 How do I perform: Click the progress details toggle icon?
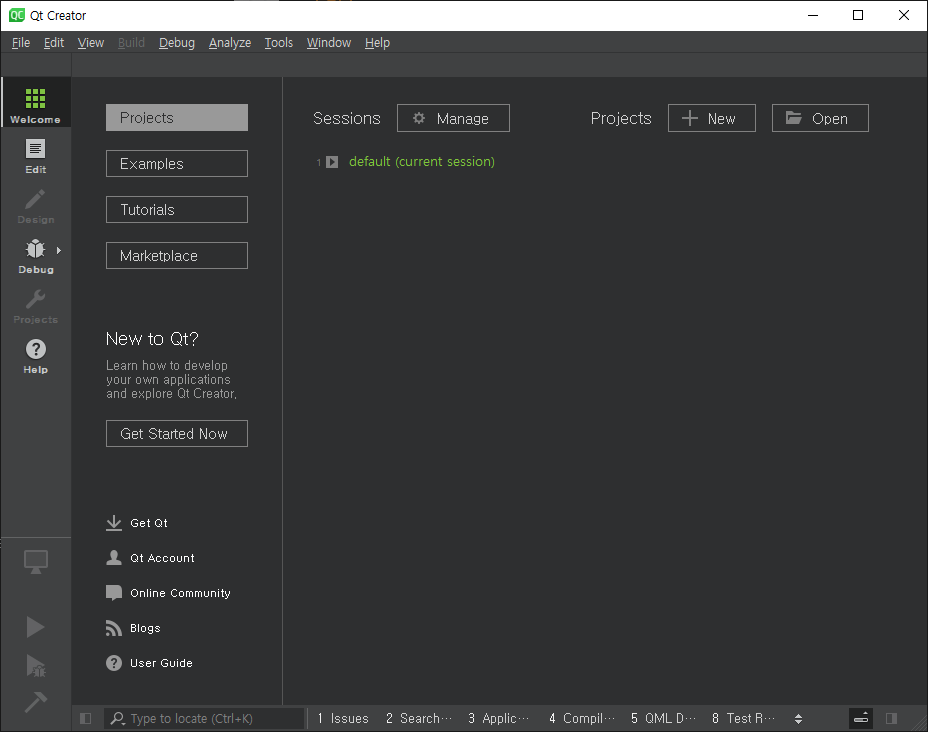click(861, 718)
